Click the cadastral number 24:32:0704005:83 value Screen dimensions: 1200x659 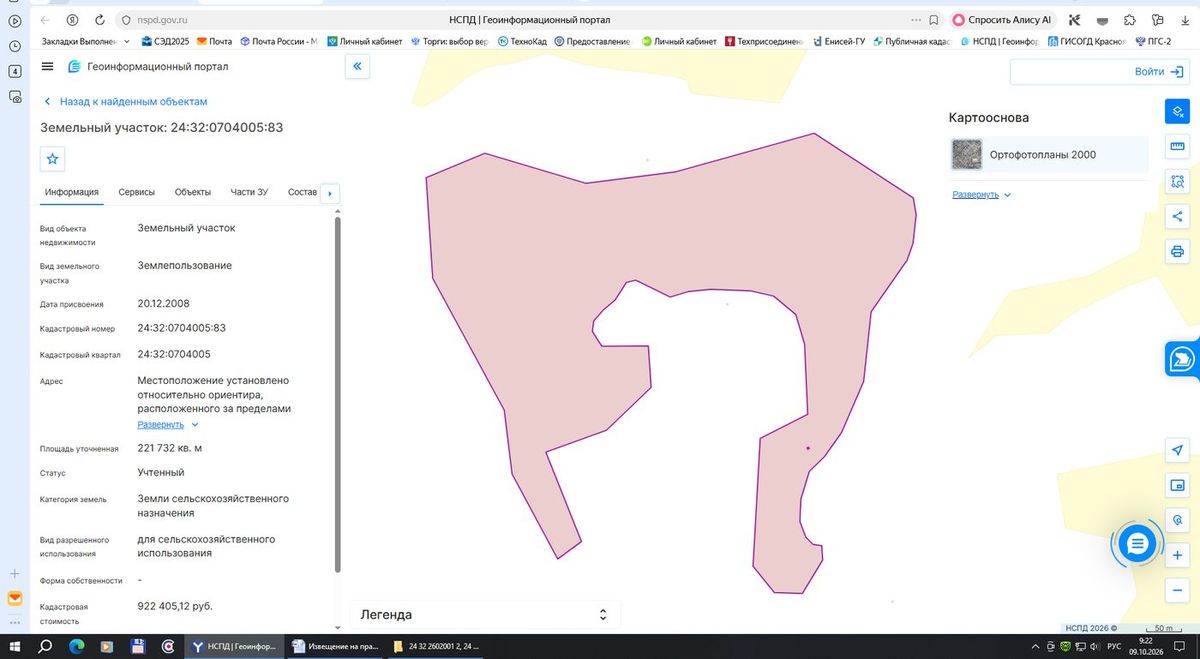tap(181, 328)
